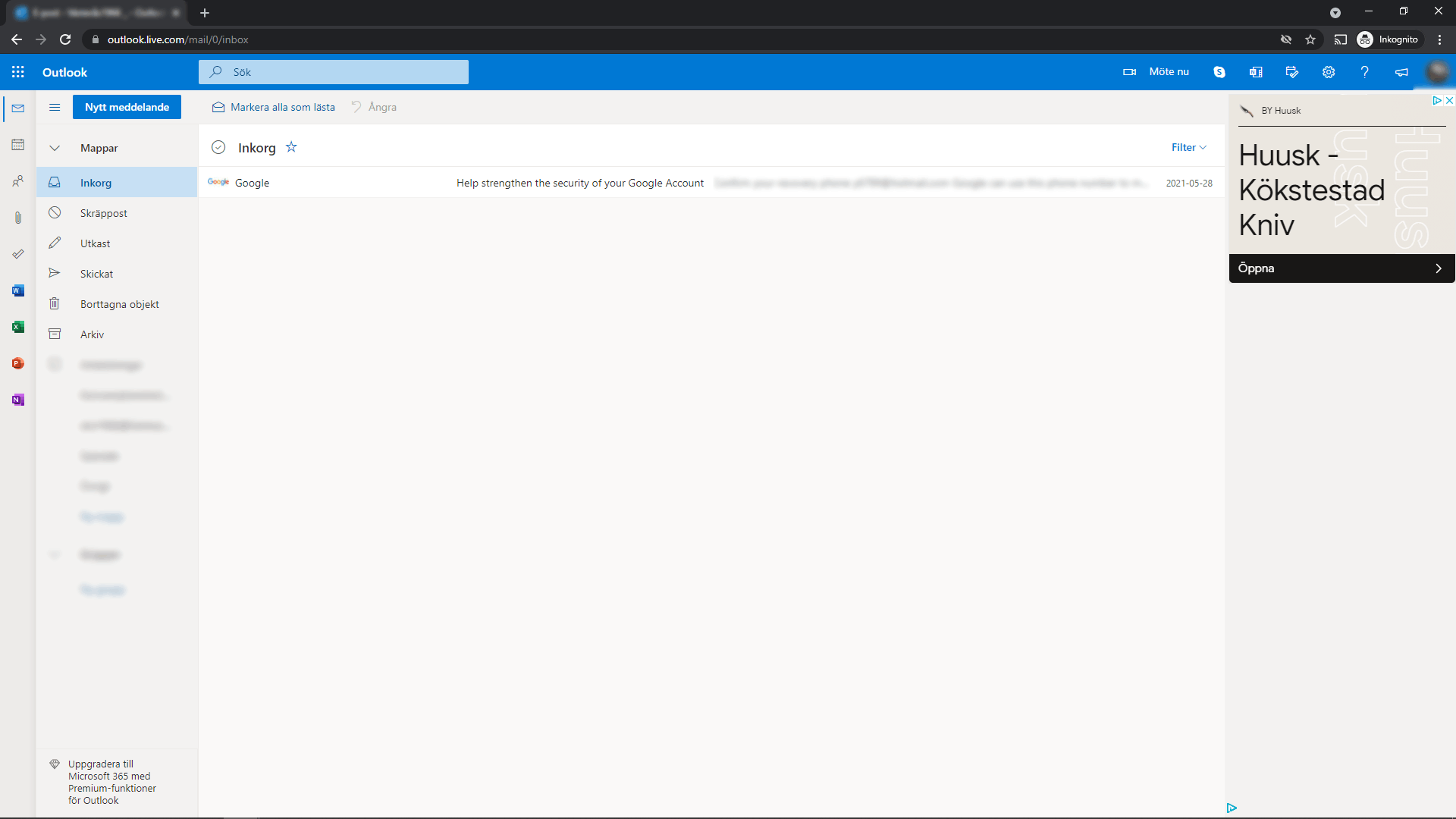Viewport: 1456px width, 819px height.
Task: Select the Arkiv folder
Action: [117, 334]
